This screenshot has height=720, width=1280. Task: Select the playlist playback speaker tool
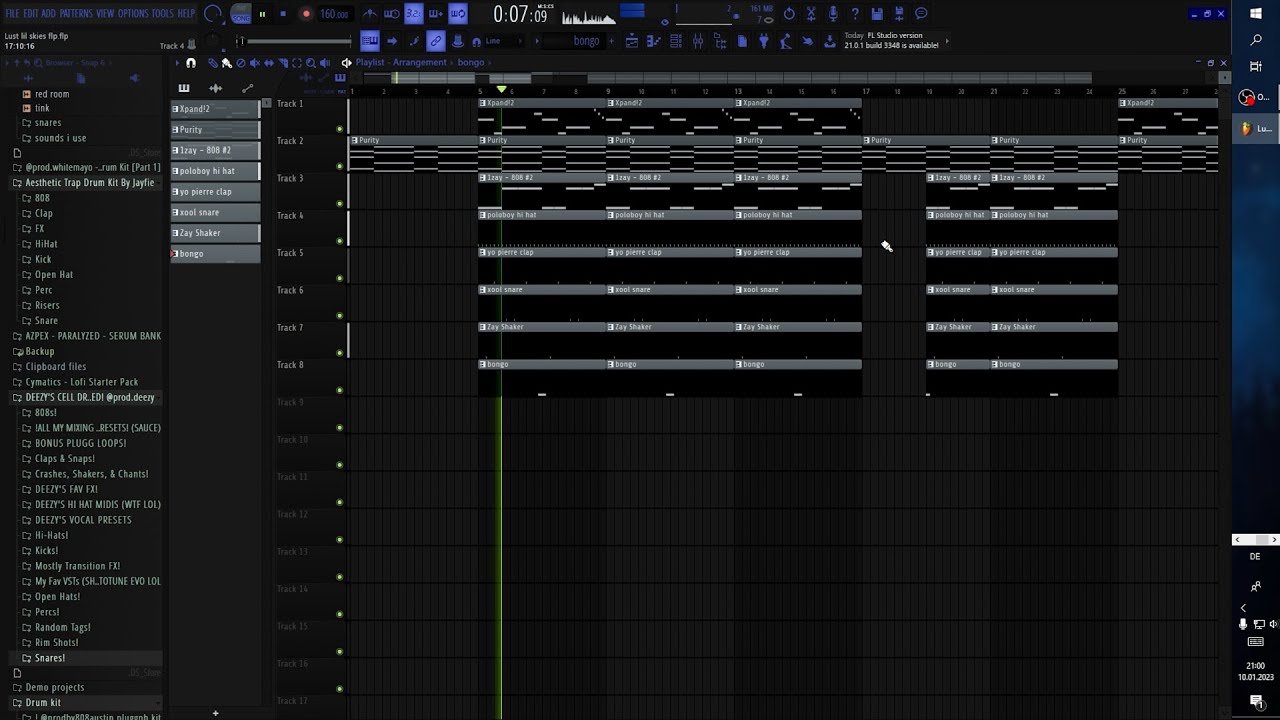tap(325, 63)
